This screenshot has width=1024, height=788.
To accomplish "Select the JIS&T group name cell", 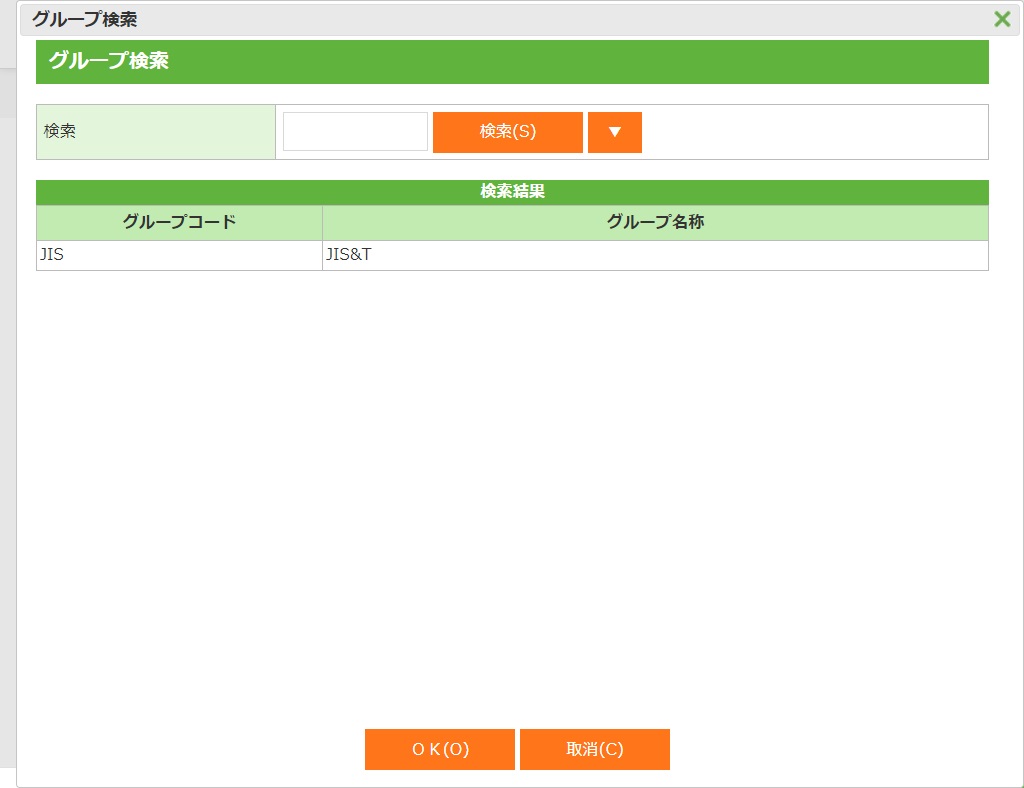I will [x=655, y=255].
